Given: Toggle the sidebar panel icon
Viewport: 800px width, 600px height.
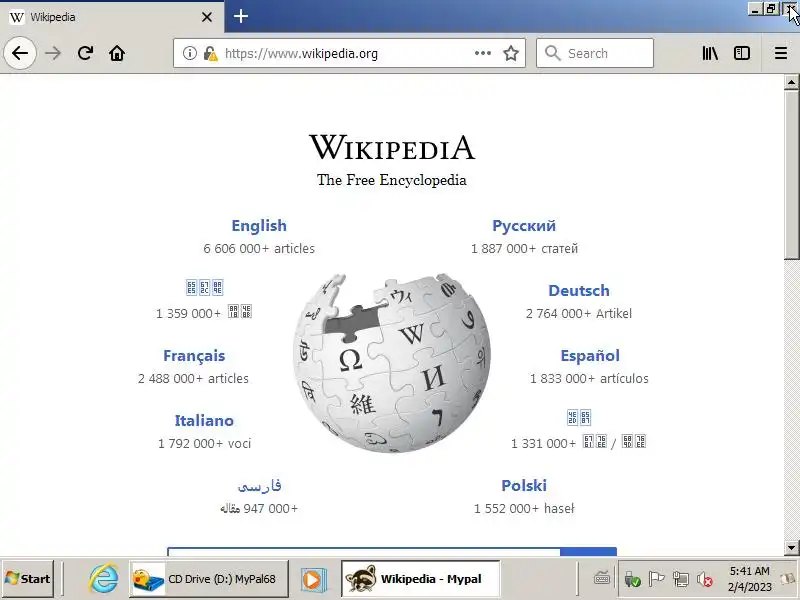Looking at the screenshot, I should (742, 53).
